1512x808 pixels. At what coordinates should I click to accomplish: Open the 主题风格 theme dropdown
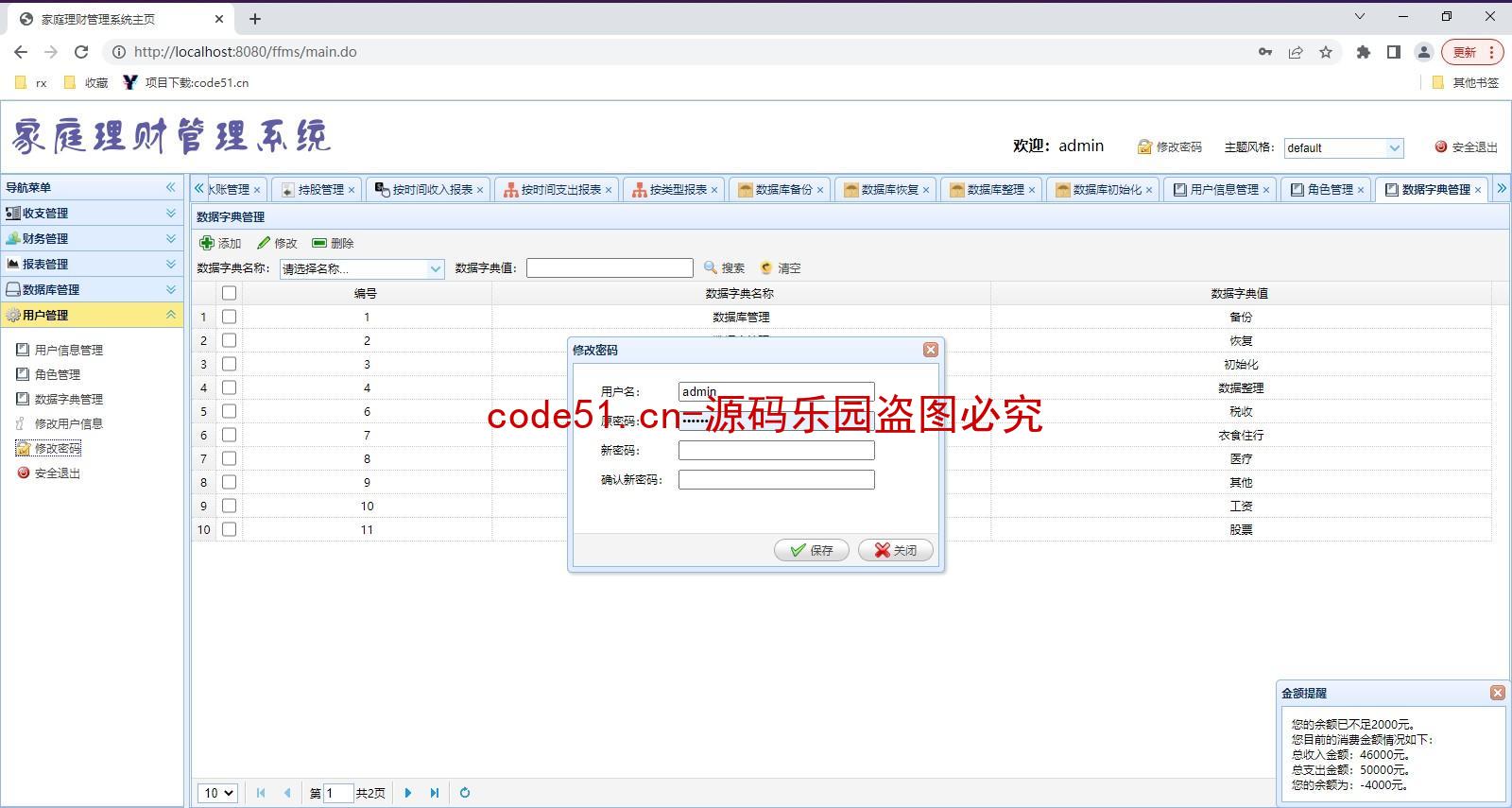click(x=1394, y=147)
